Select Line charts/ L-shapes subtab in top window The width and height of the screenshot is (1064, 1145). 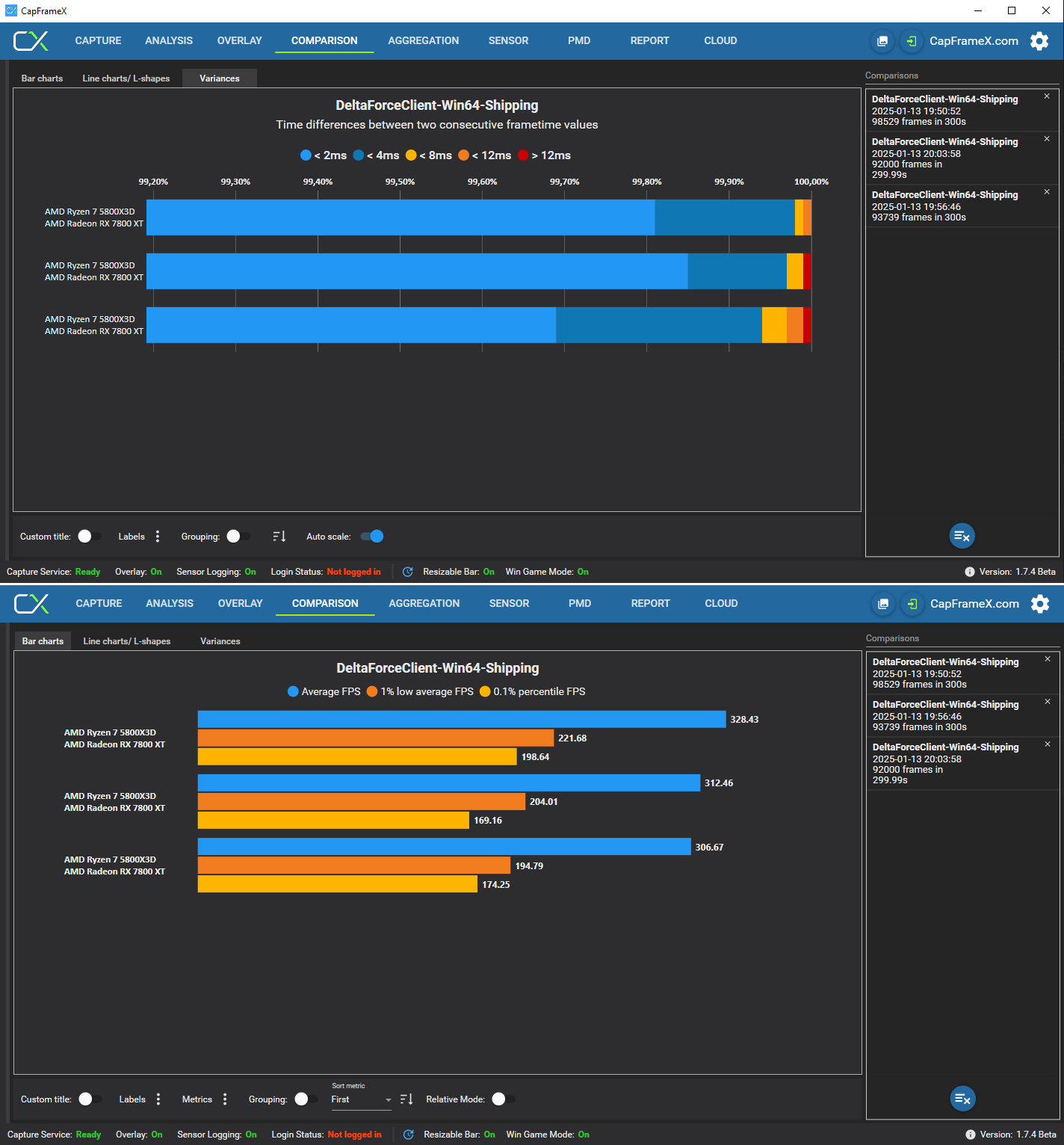pos(126,78)
